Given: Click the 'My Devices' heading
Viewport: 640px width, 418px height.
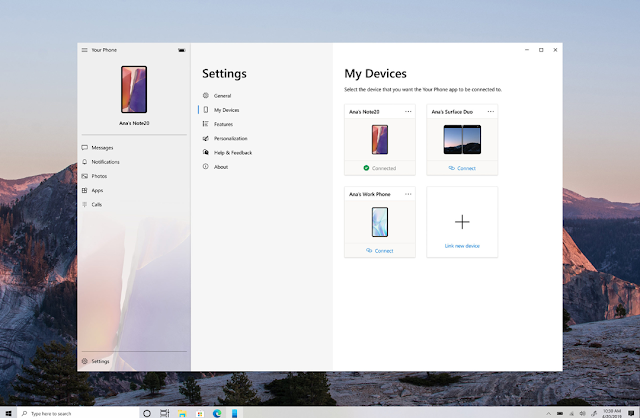Looking at the screenshot, I should 376,73.
